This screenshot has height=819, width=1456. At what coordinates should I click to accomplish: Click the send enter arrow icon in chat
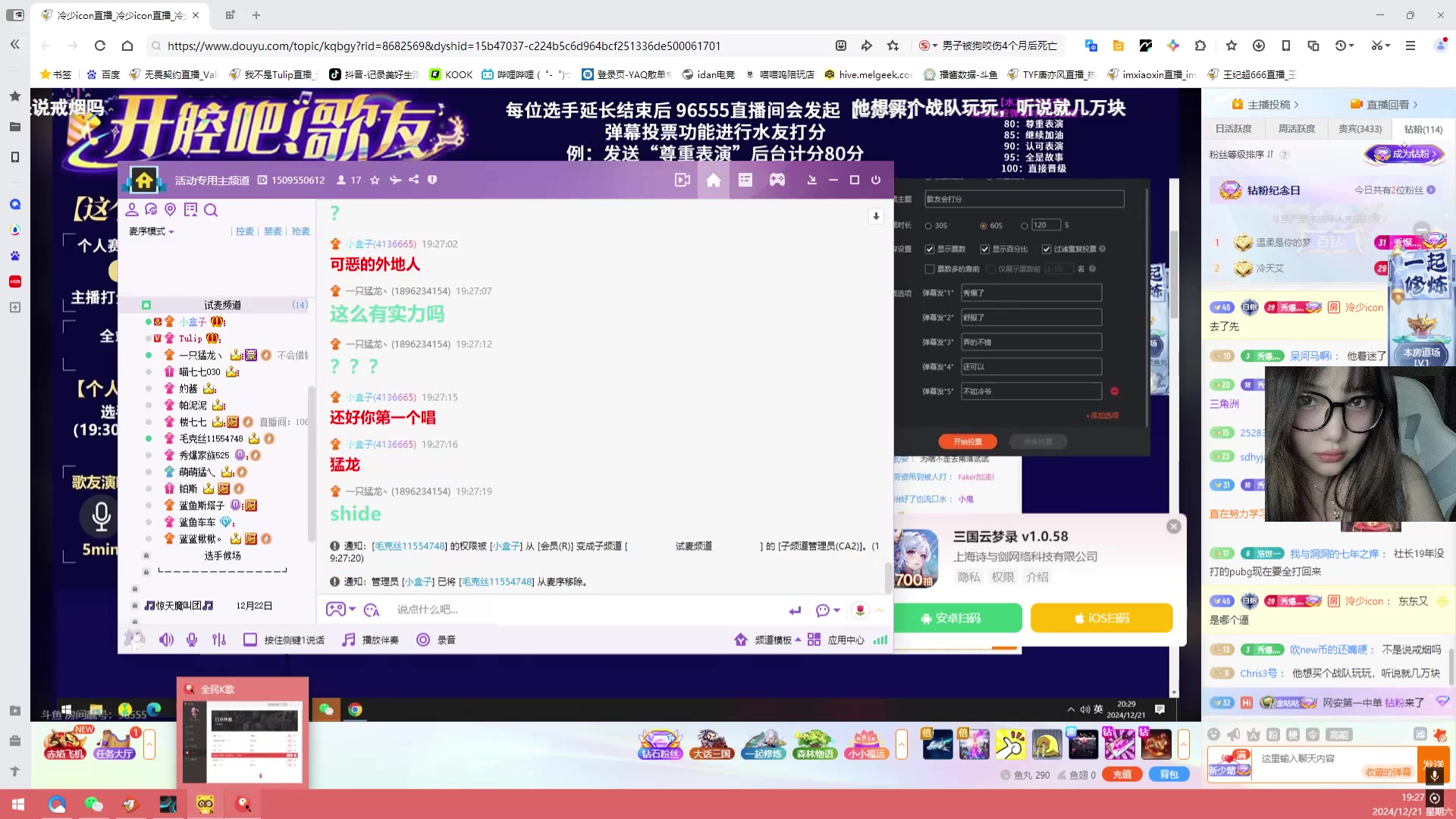click(x=795, y=610)
